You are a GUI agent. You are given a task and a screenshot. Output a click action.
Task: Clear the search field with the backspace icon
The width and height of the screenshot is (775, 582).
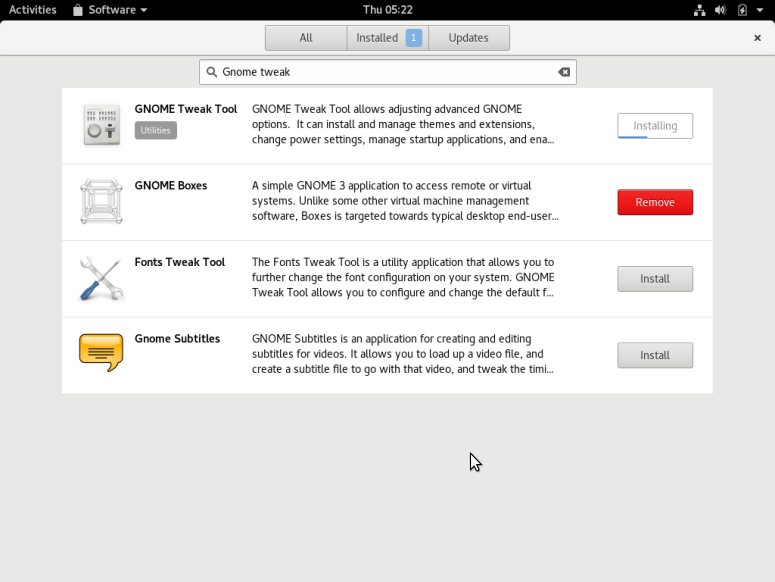coord(564,72)
